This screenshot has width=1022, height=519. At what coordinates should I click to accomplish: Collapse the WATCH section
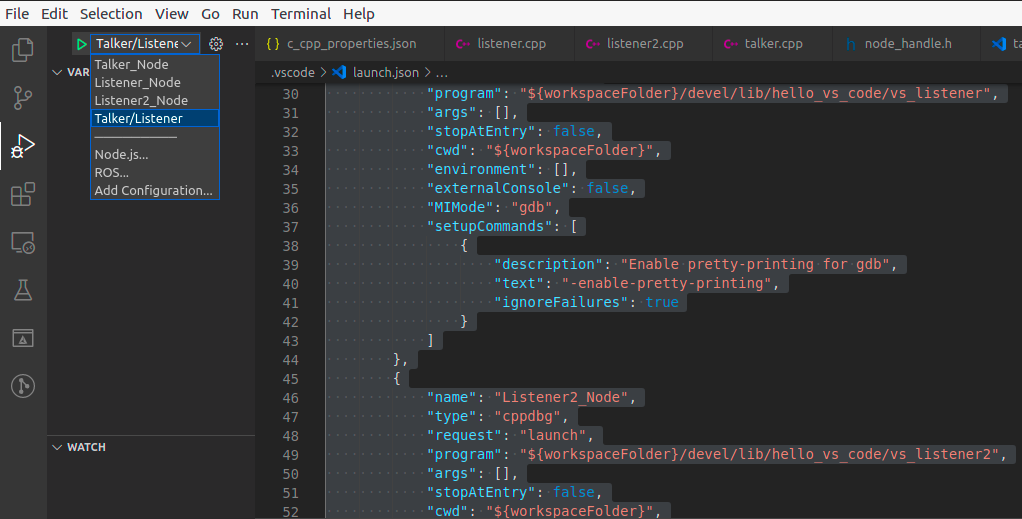coord(57,447)
